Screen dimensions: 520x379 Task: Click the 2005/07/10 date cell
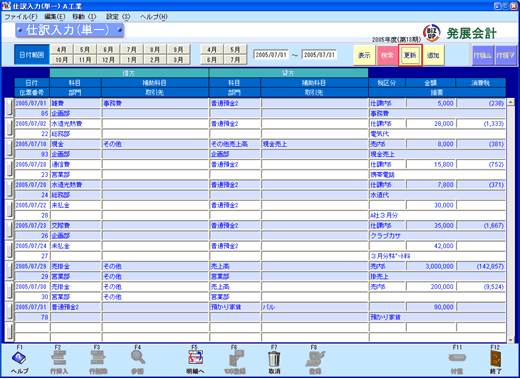coord(32,144)
